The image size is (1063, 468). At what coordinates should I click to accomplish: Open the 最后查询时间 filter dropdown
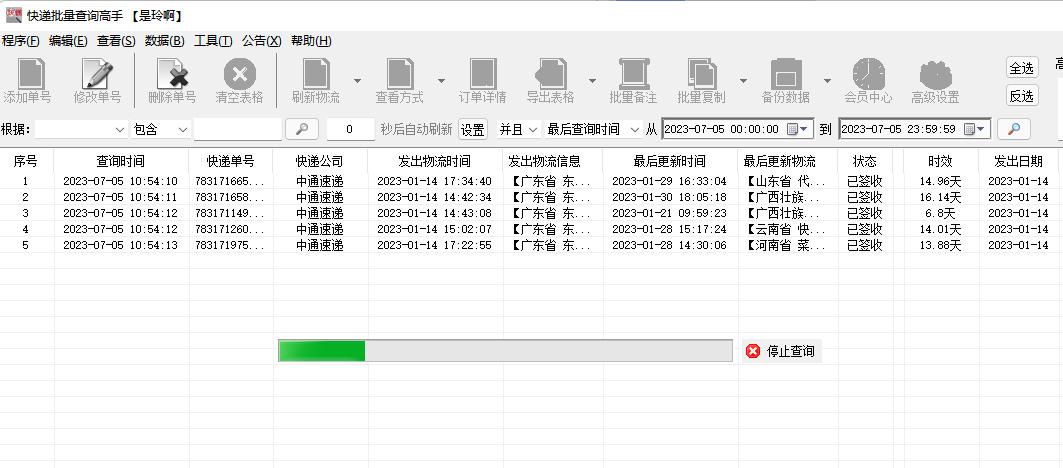[593, 129]
